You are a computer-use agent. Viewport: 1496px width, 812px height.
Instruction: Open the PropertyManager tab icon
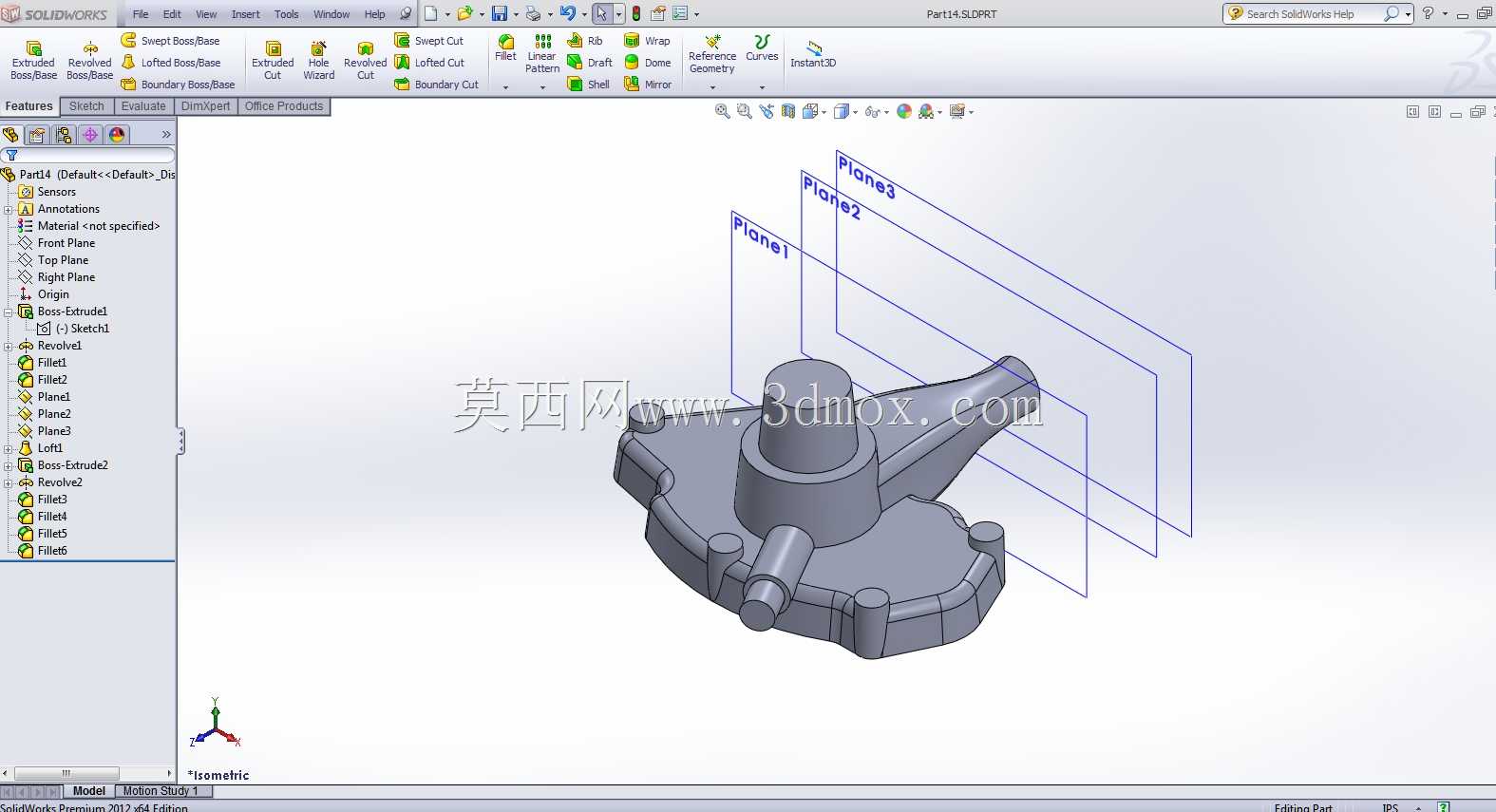pyautogui.click(x=37, y=135)
